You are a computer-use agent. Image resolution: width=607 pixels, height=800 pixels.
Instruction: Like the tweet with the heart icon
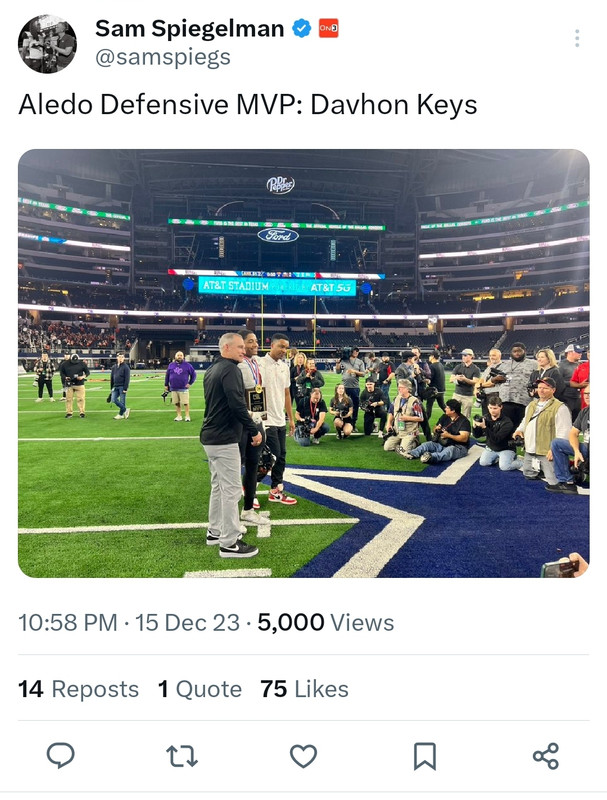[303, 756]
